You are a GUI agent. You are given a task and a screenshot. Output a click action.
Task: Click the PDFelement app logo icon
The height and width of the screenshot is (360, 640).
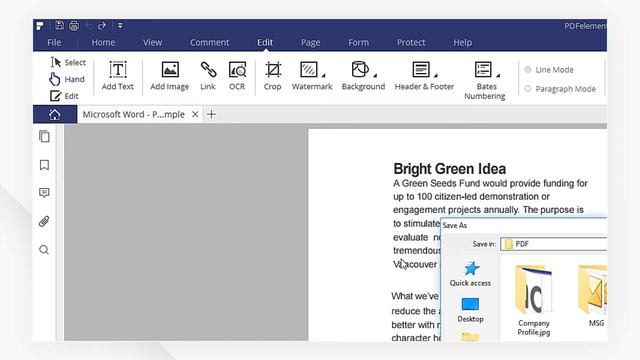click(x=40, y=26)
